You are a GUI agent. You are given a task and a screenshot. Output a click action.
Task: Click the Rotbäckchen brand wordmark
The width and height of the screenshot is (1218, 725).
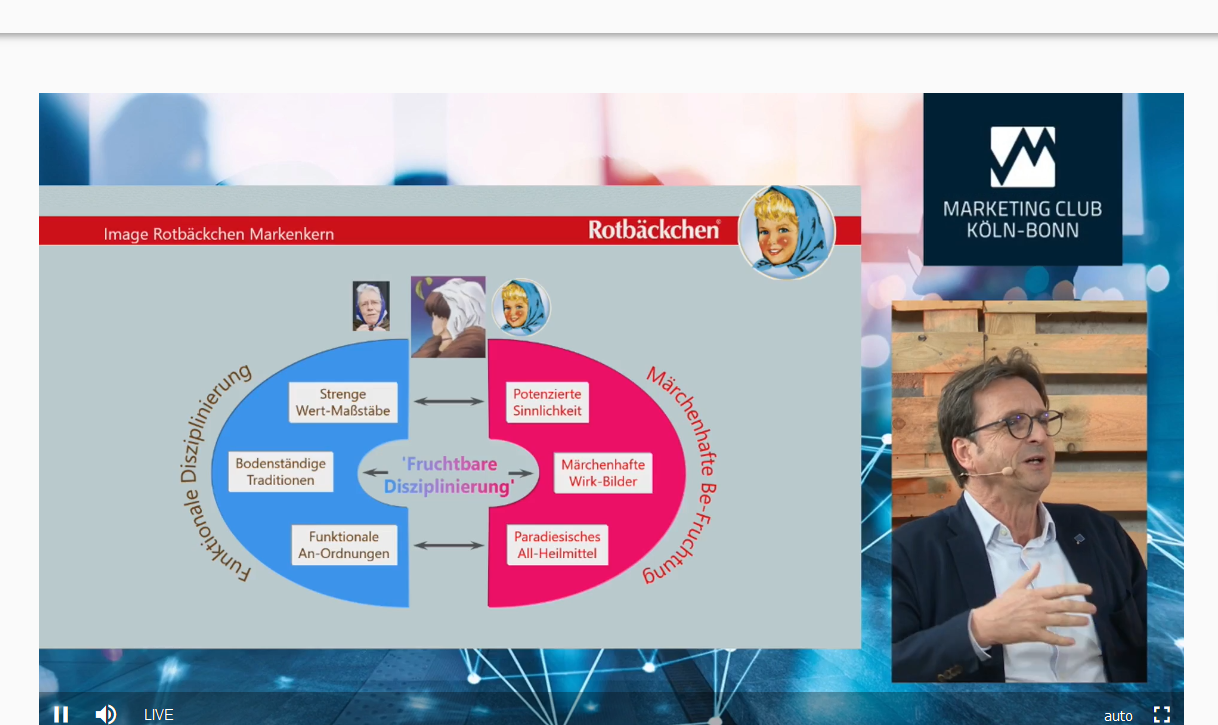(x=655, y=230)
